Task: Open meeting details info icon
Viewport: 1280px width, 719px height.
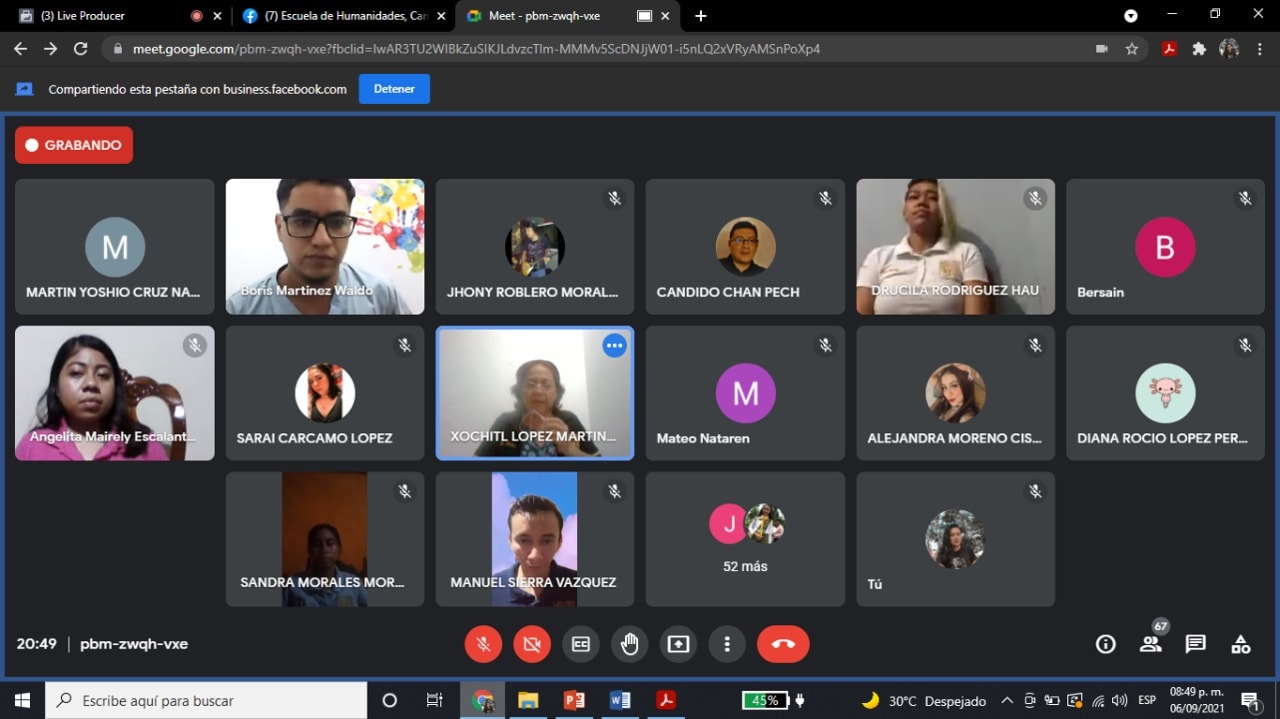Action: click(x=1105, y=645)
